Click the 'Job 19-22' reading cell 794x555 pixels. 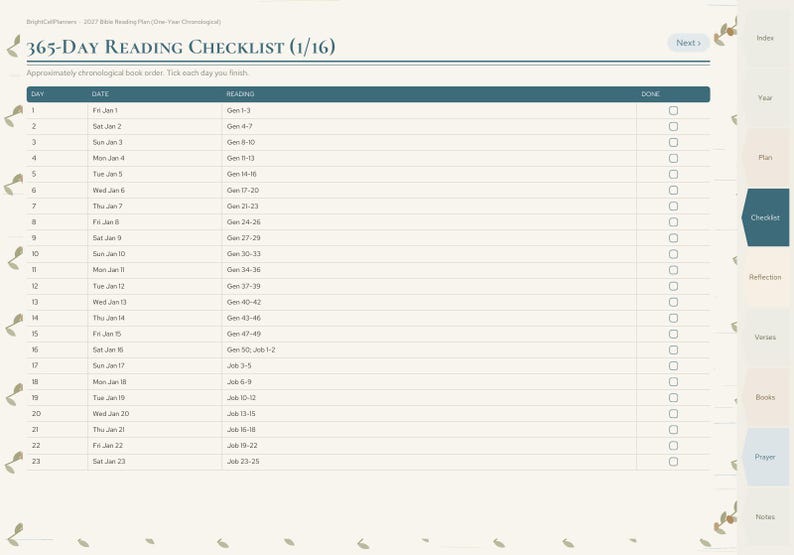pyautogui.click(x=429, y=446)
